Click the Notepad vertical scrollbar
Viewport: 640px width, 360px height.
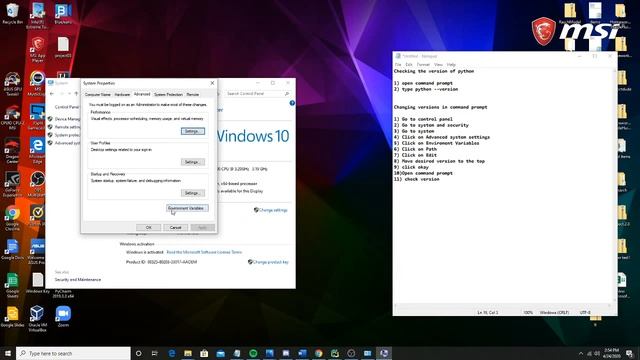(x=614, y=186)
